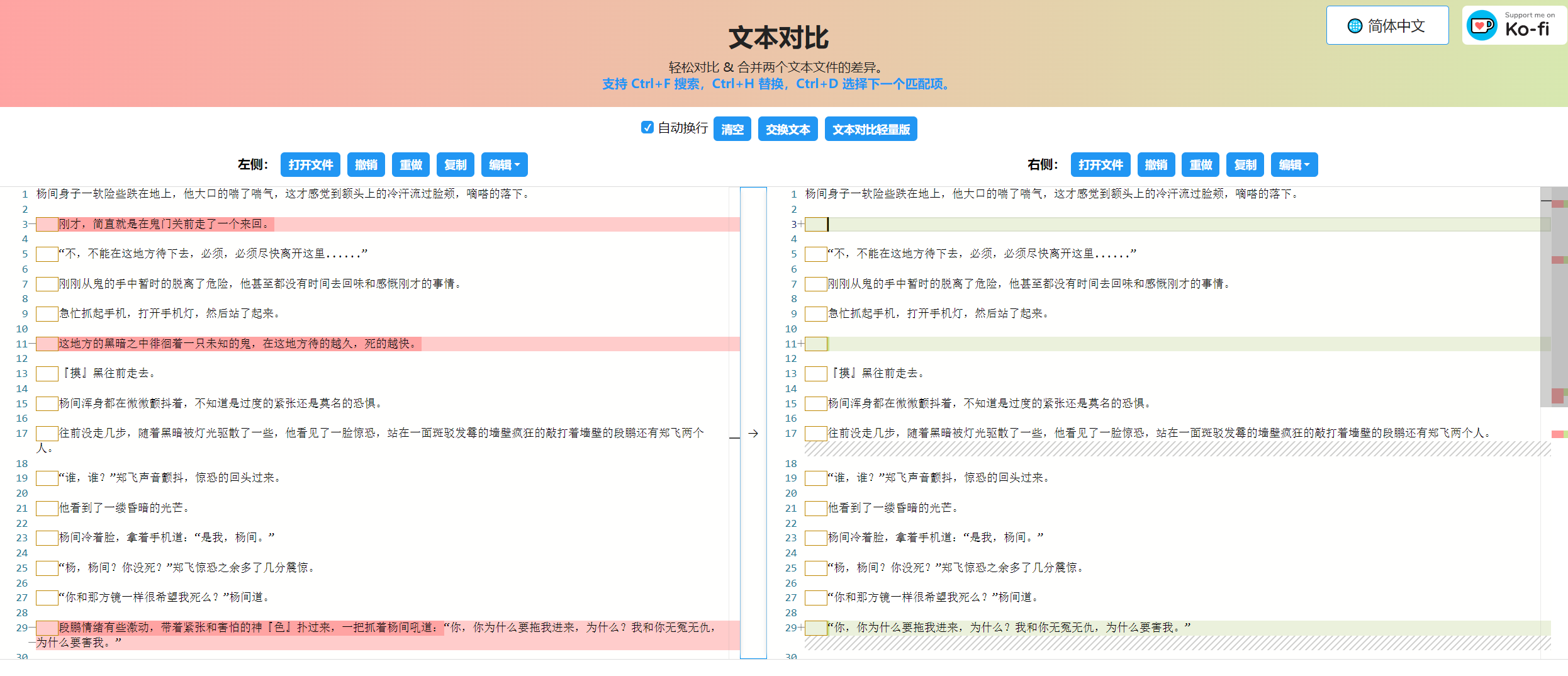The width and height of the screenshot is (1568, 676).
Task: Click right editor line number 3 gutter
Action: (793, 224)
